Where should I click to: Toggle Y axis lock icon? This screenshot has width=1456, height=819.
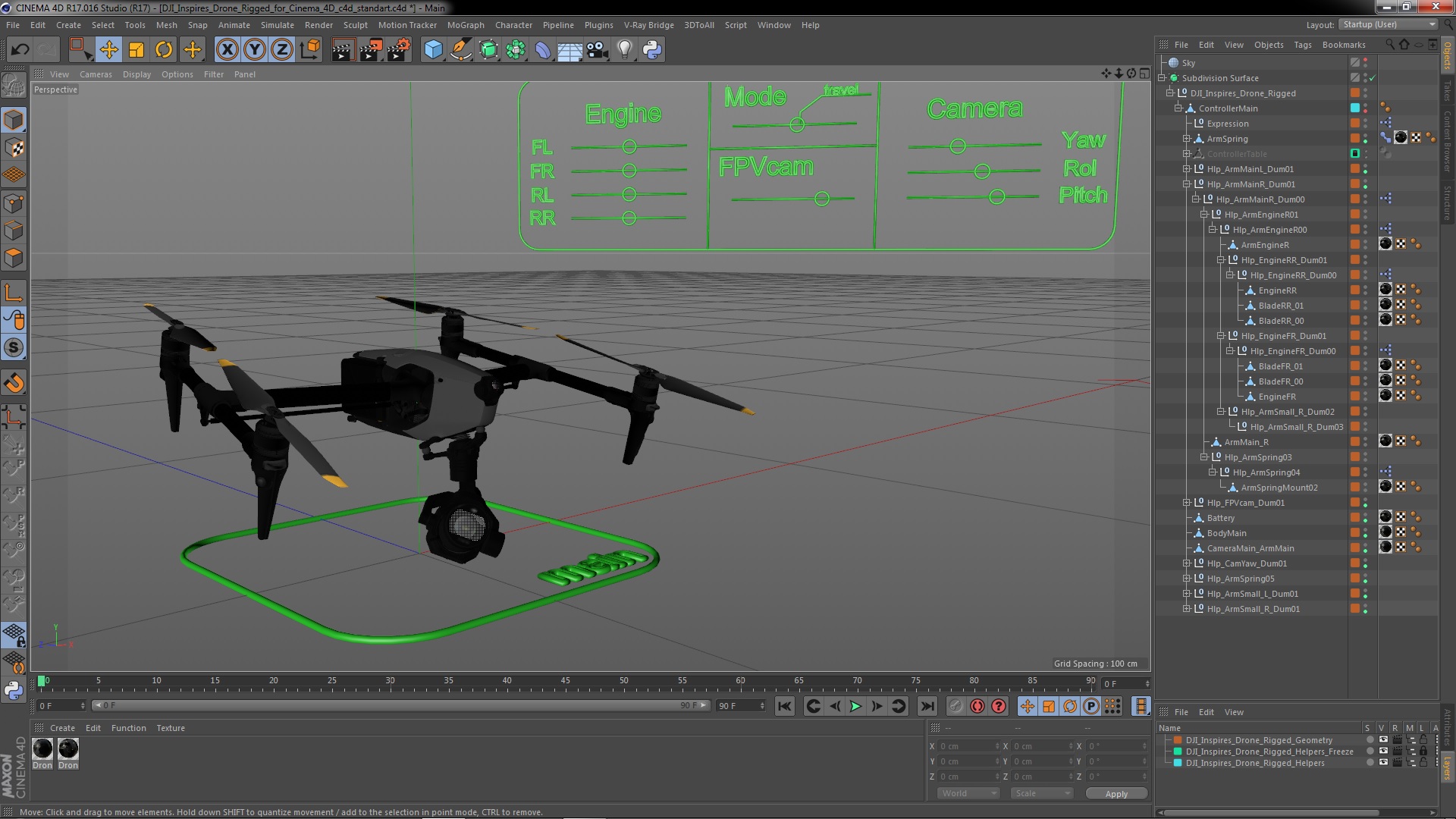255,50
